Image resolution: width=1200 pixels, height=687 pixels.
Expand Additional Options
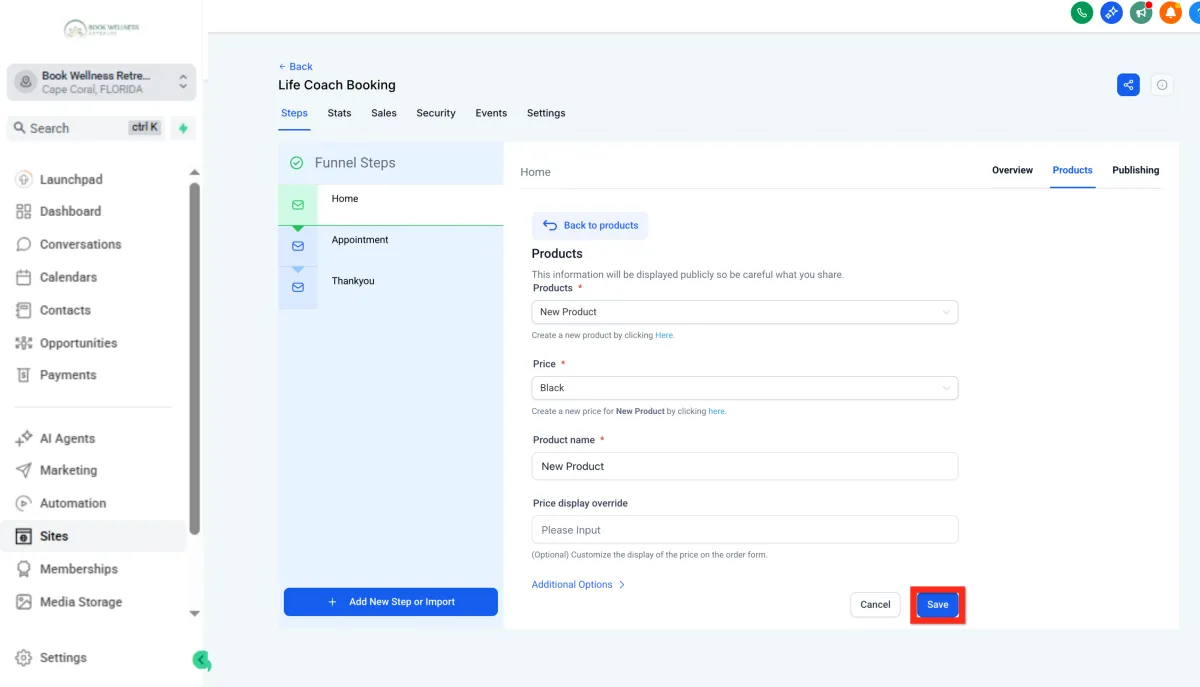[578, 585]
